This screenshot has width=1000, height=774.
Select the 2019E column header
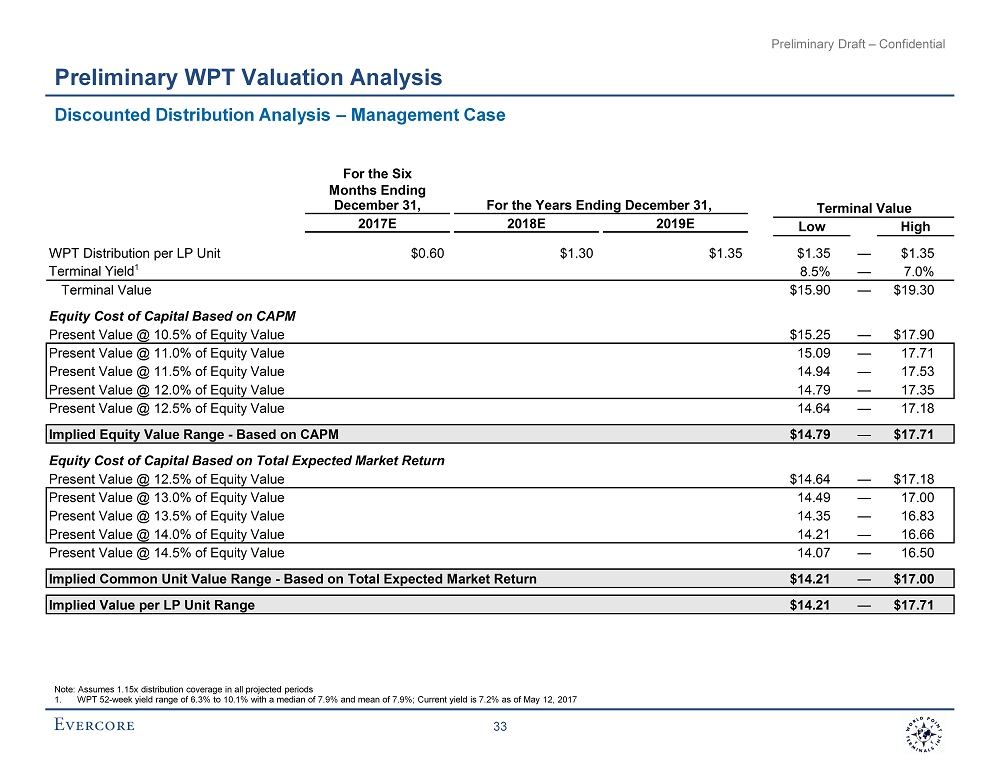point(675,225)
